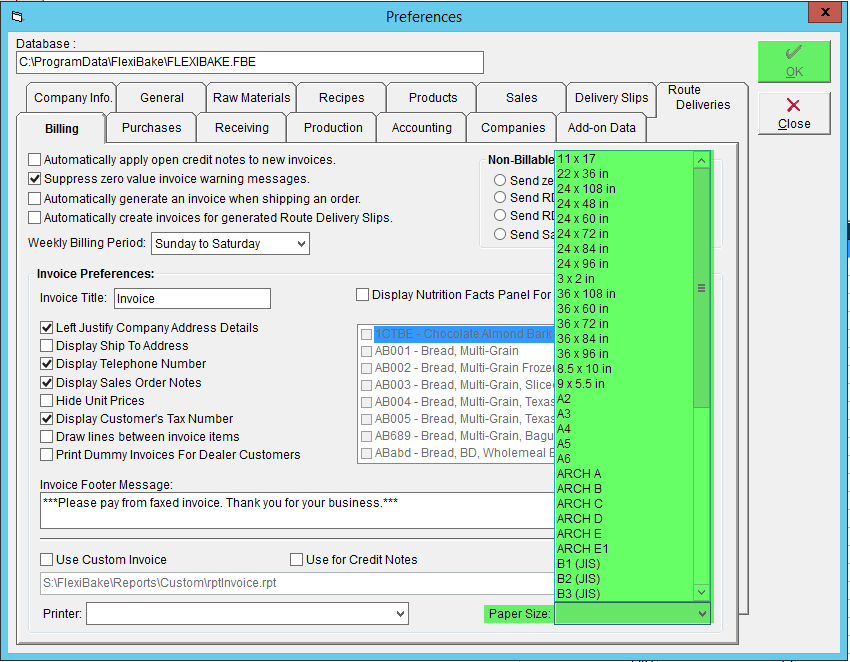Choose paper size 11 x 17

pyautogui.click(x=624, y=159)
